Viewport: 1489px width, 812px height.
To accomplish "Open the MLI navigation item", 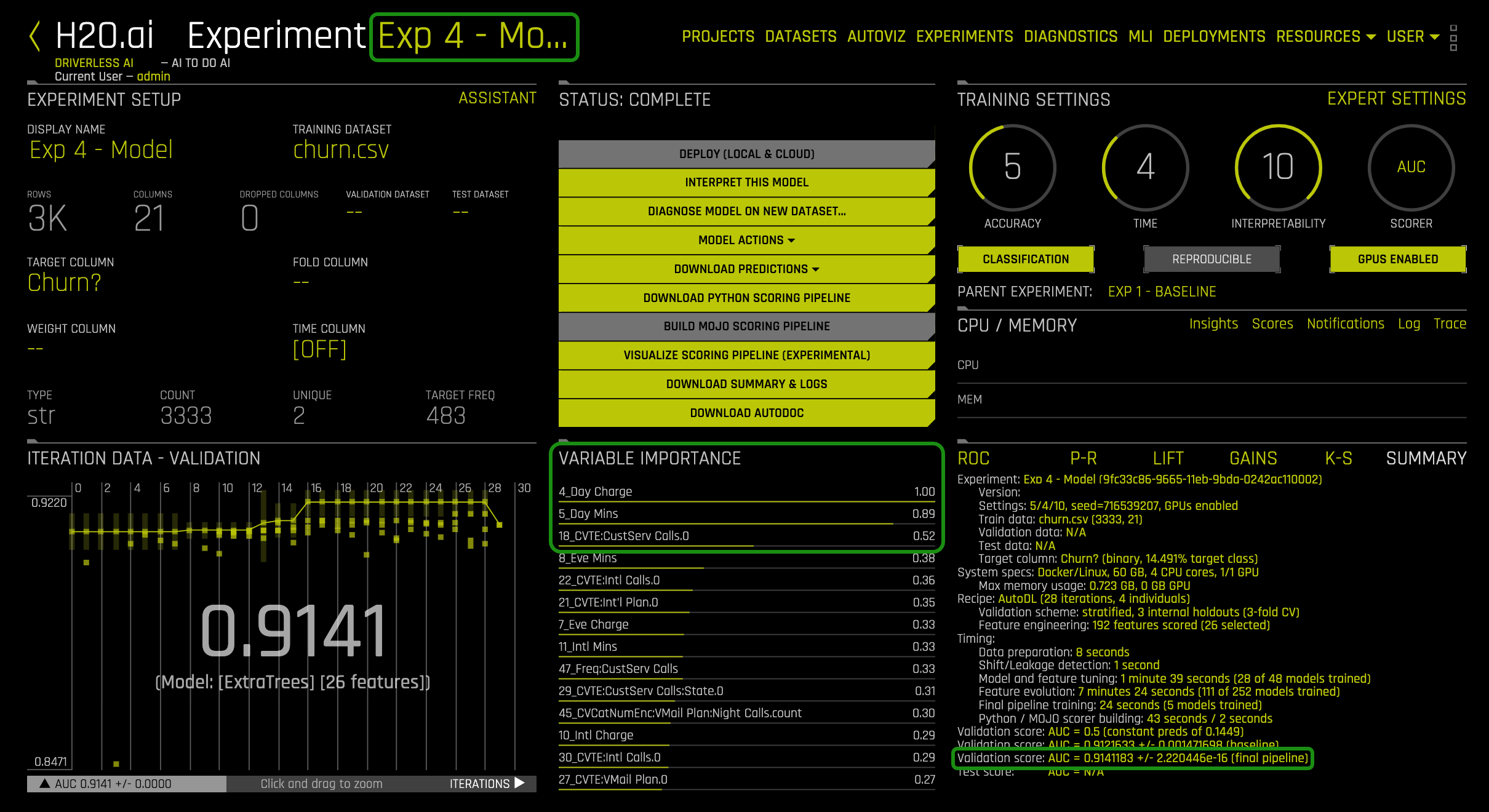I will click(1140, 37).
